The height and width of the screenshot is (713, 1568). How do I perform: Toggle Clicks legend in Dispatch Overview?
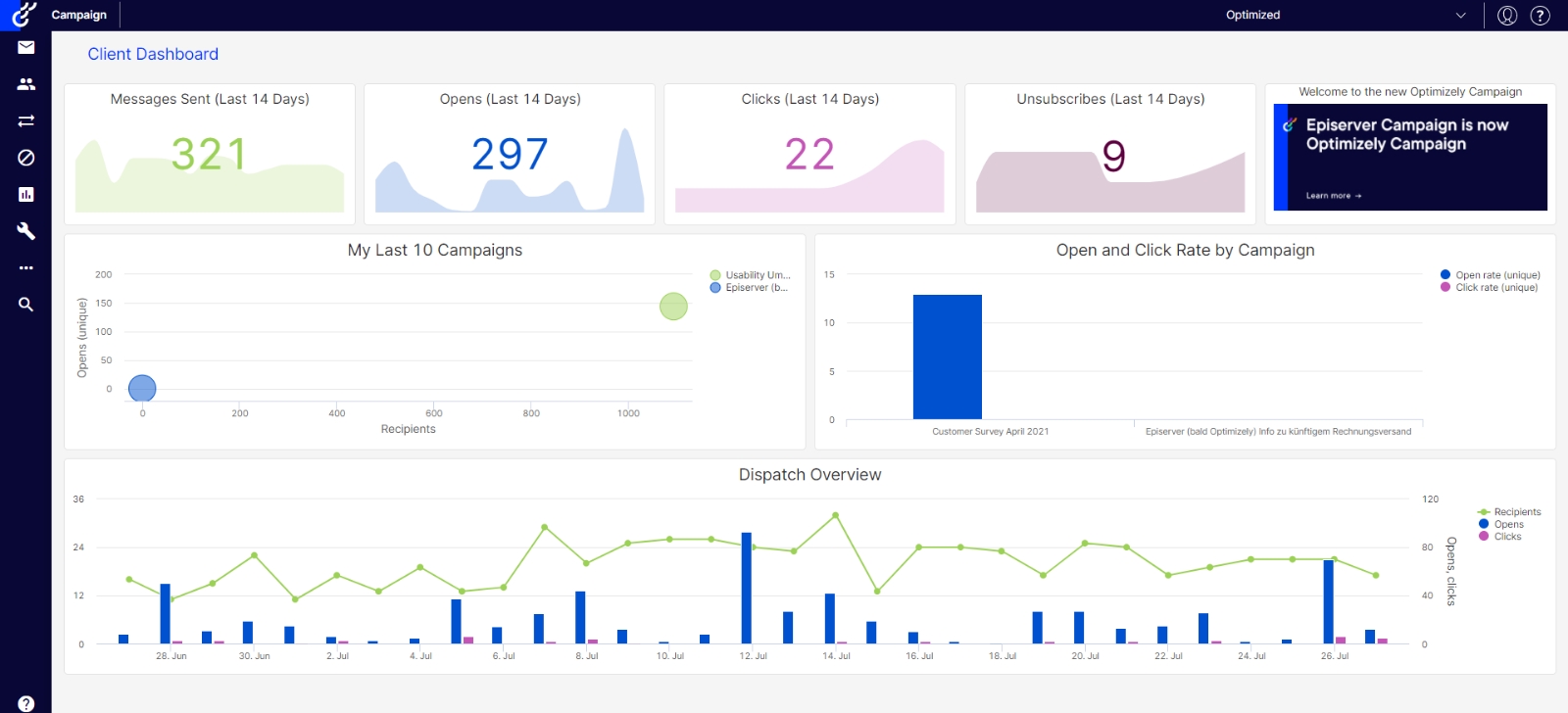click(1499, 536)
